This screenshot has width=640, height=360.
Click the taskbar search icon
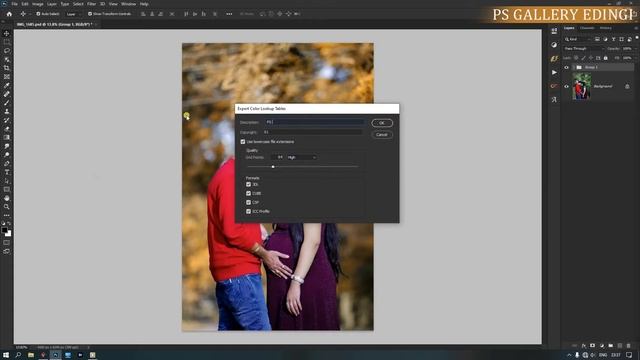tap(18, 355)
